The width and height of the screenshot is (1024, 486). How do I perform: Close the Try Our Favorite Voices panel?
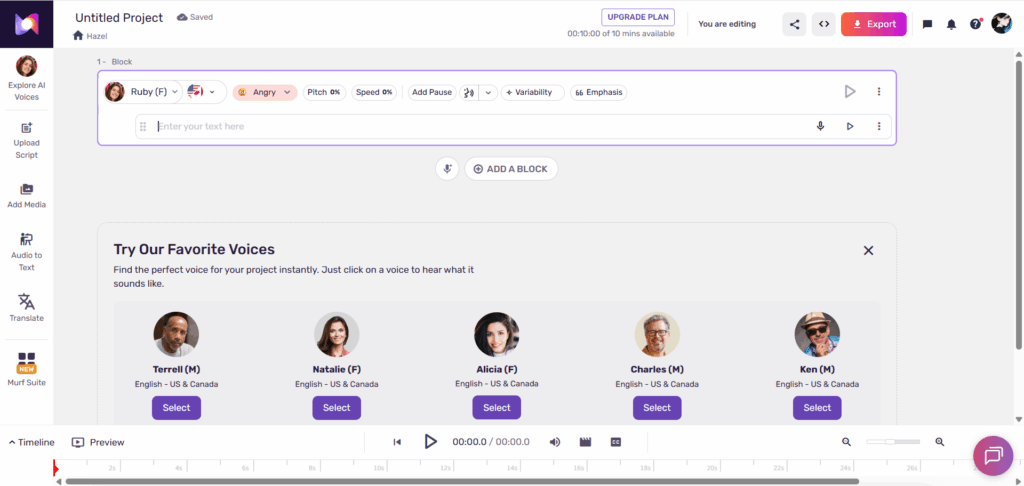(x=868, y=250)
